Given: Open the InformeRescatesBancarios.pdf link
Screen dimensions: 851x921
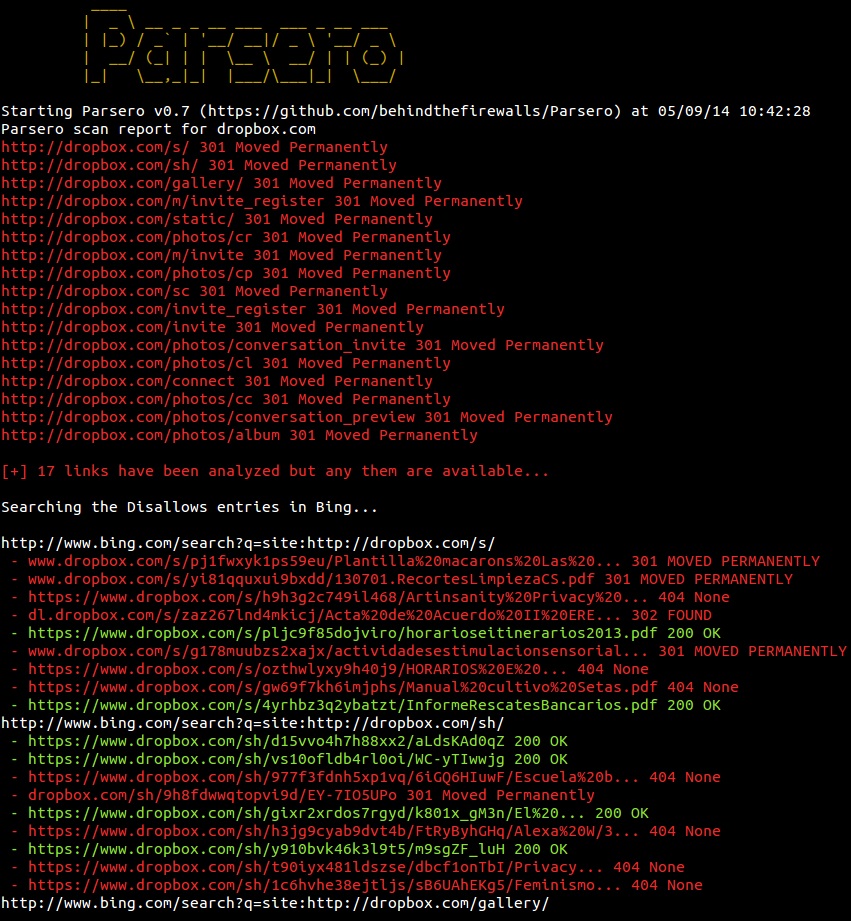Looking at the screenshot, I should [343, 705].
